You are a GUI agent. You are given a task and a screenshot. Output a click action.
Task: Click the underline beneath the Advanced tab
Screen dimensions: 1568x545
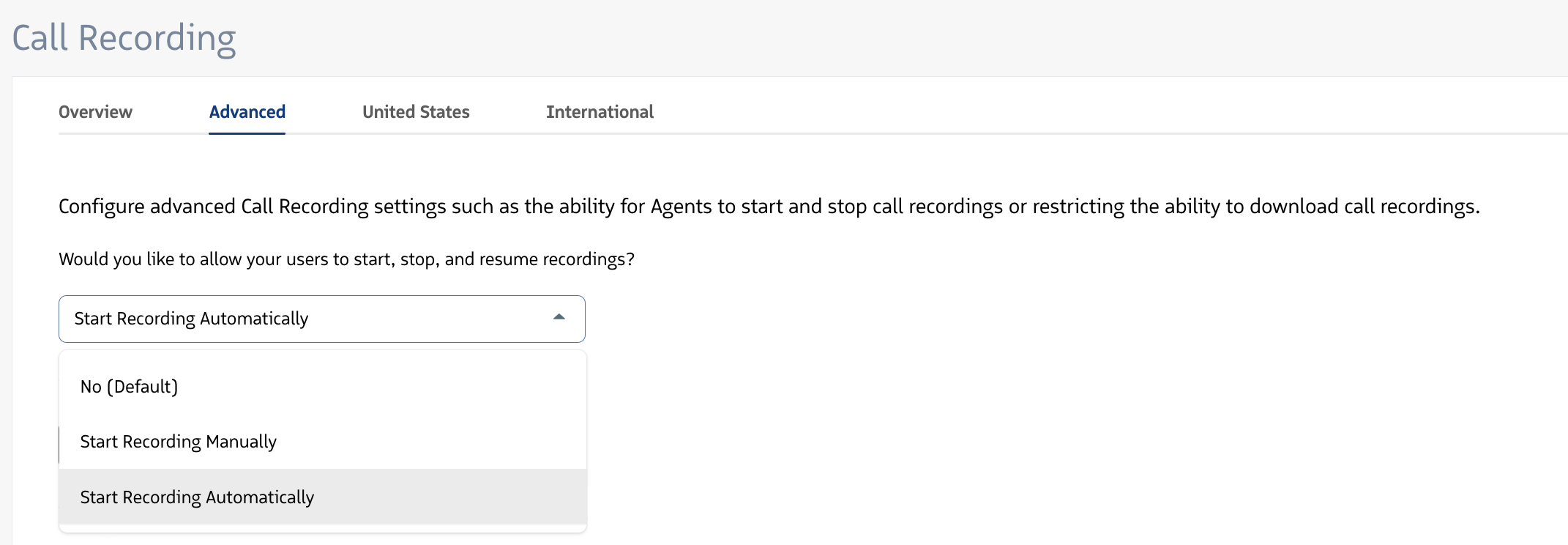[x=247, y=133]
